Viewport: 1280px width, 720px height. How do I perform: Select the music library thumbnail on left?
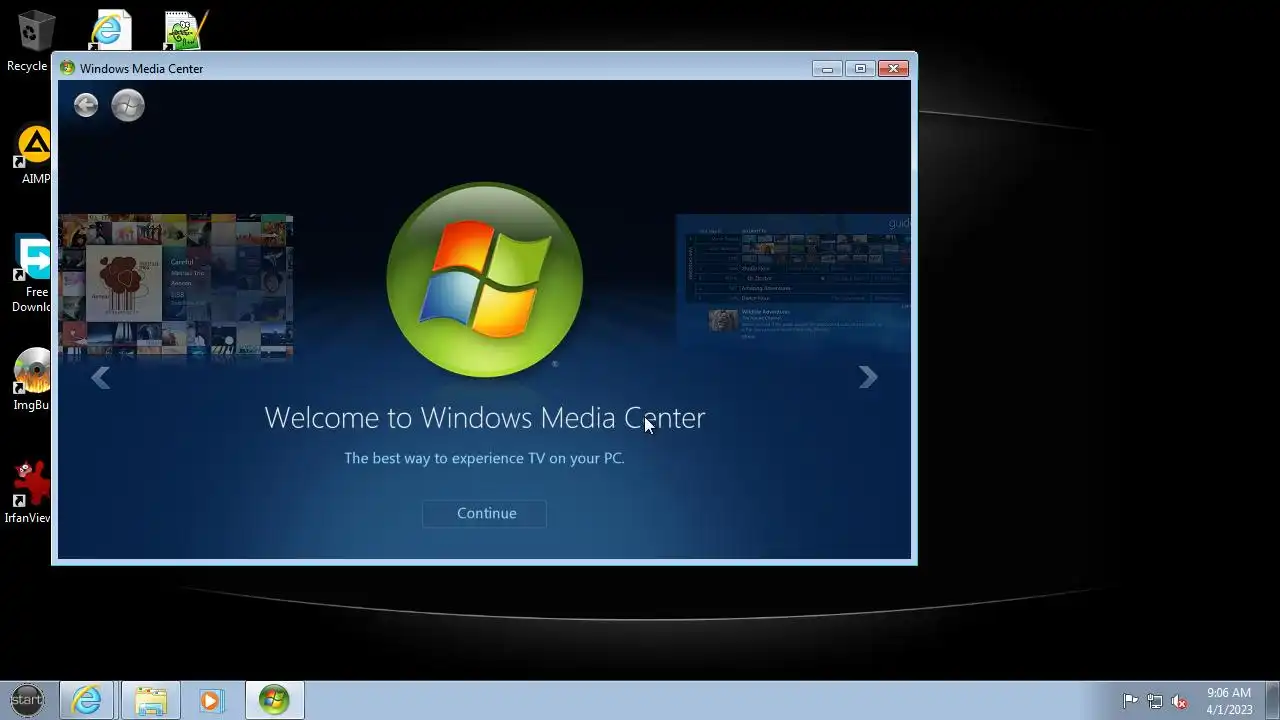pyautogui.click(x=176, y=286)
